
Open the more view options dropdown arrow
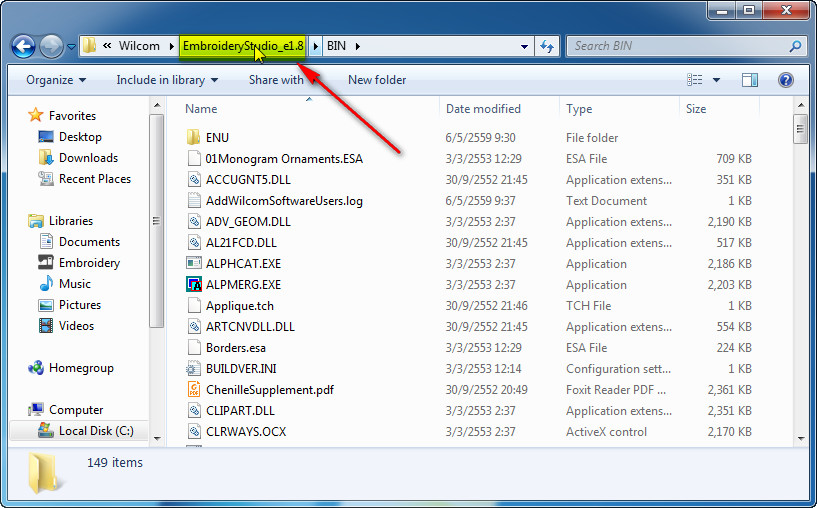[x=716, y=80]
